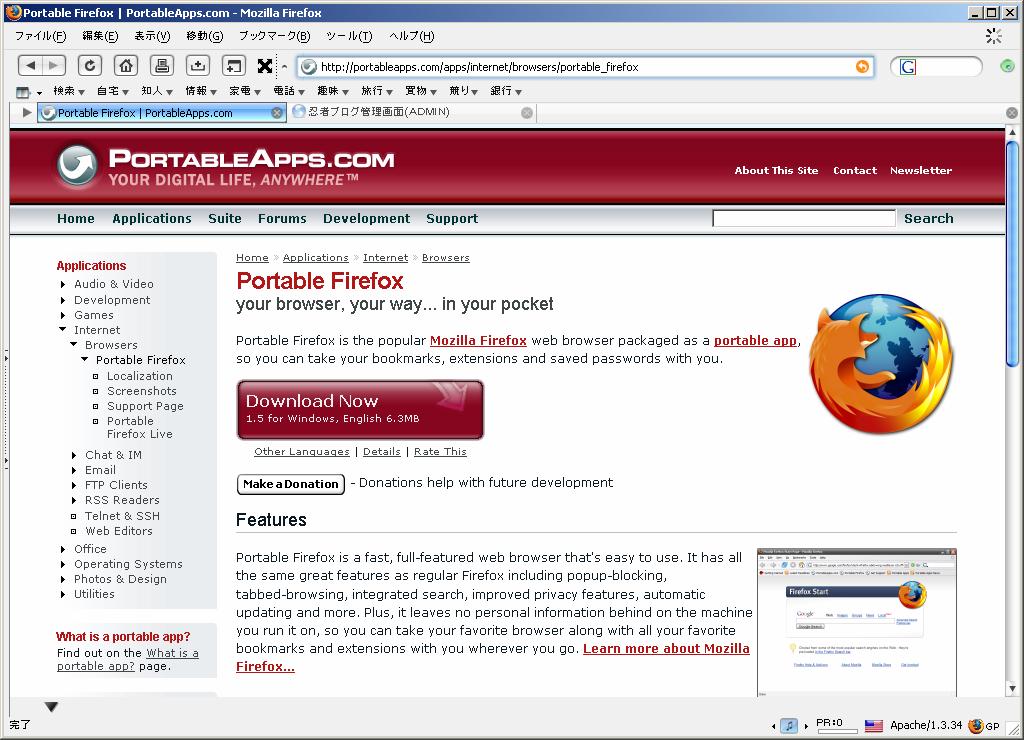Open the ブックマーク(B) menu
1024x740 pixels.
click(x=274, y=36)
